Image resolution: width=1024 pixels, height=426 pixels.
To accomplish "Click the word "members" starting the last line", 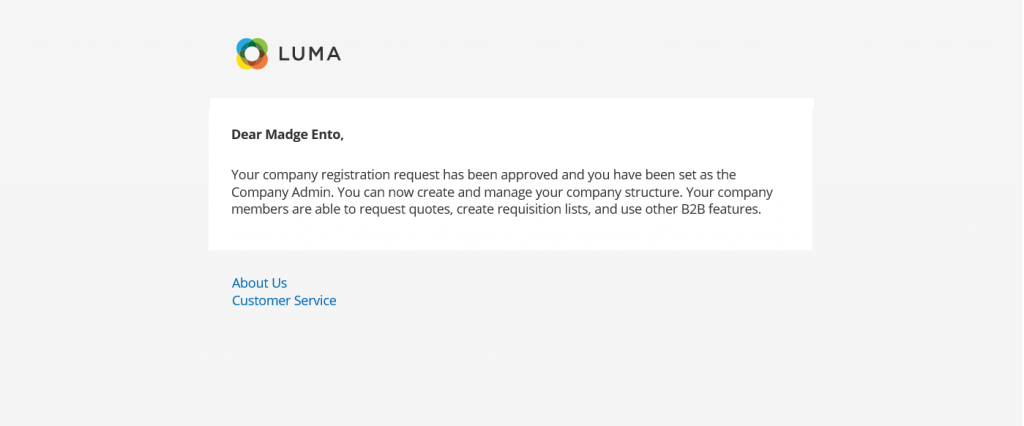I will click(257, 210).
